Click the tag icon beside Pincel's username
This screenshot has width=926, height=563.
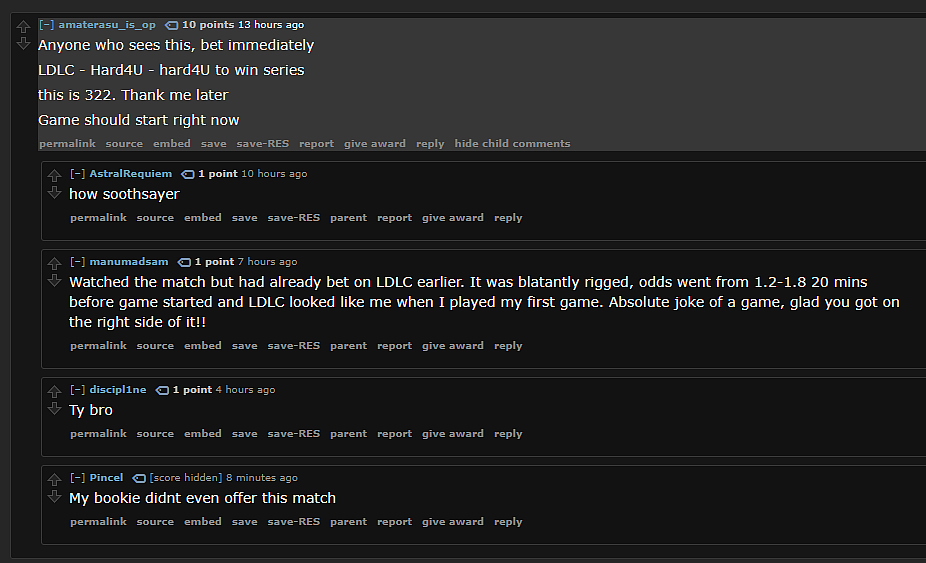[x=139, y=478]
